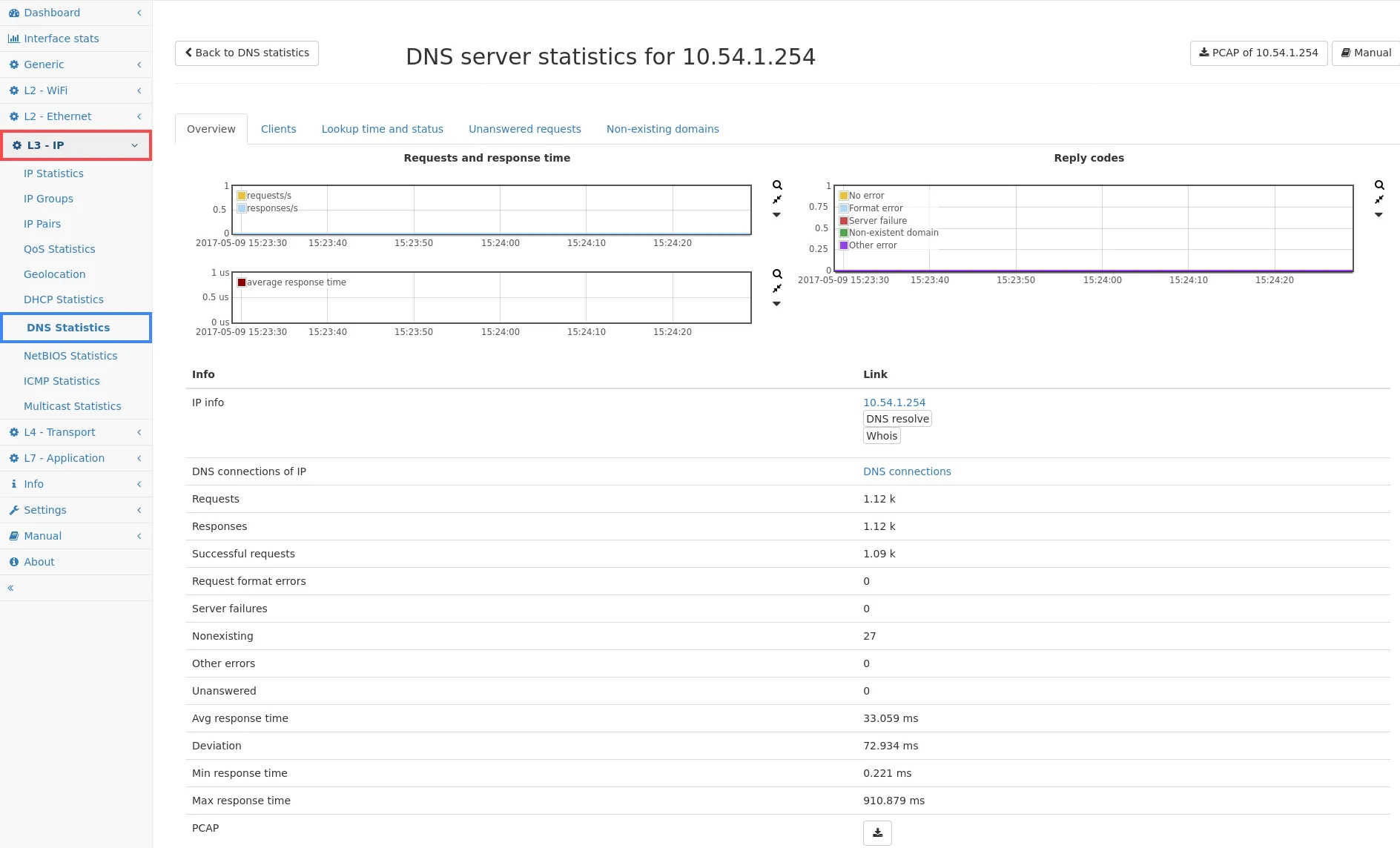Open the DNS connections link
Image resolution: width=1400 pixels, height=848 pixels.
(906, 471)
